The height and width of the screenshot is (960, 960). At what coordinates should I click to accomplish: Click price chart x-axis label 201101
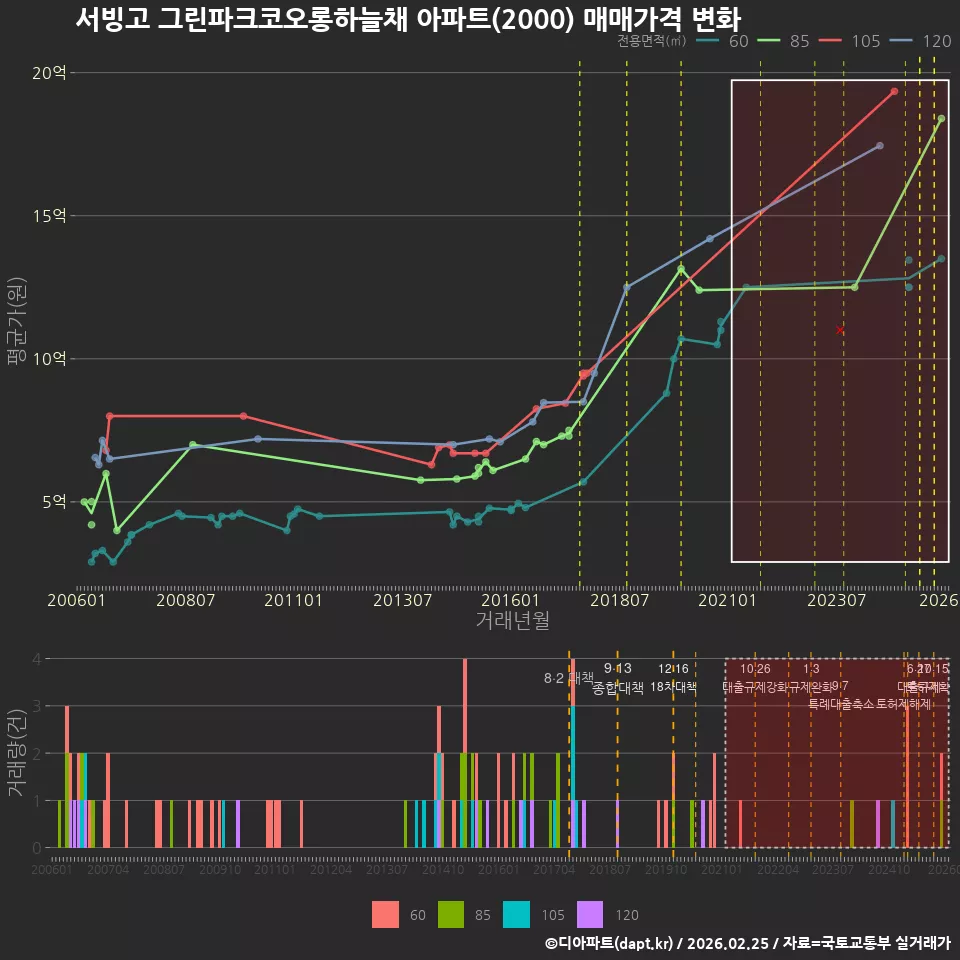pos(293,600)
